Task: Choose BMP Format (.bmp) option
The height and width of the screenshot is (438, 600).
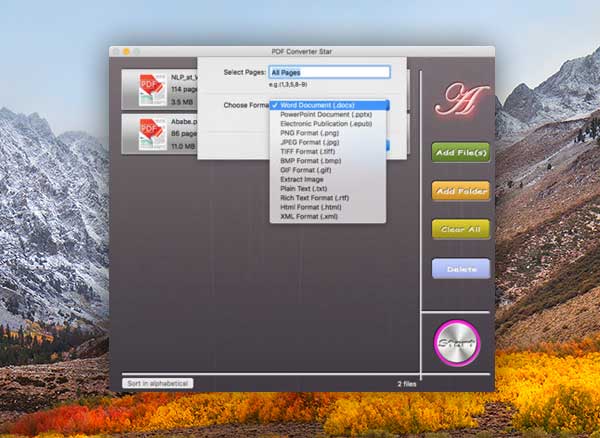Action: (x=328, y=161)
